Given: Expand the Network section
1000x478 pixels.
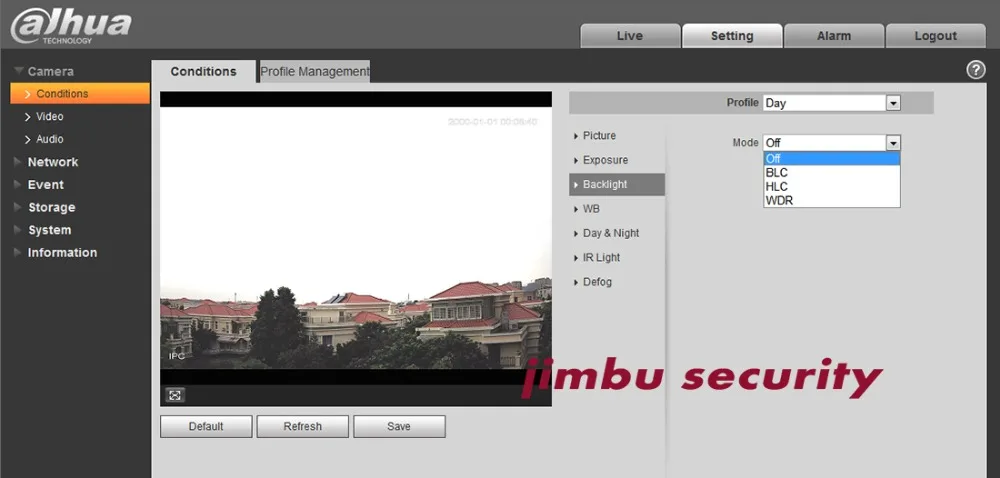Looking at the screenshot, I should tap(52, 162).
